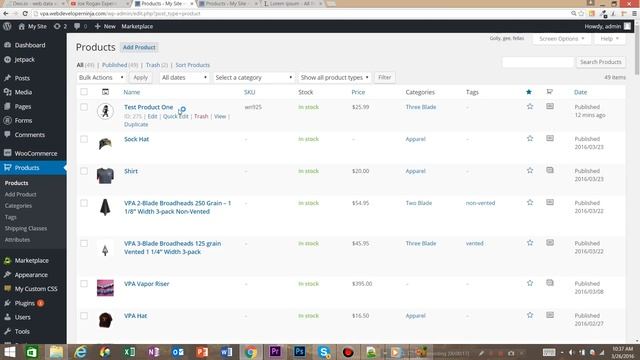Image resolution: width=640 pixels, height=360 pixels.
Task: Open the Sock Hat thumbnail
Action: 105,144
